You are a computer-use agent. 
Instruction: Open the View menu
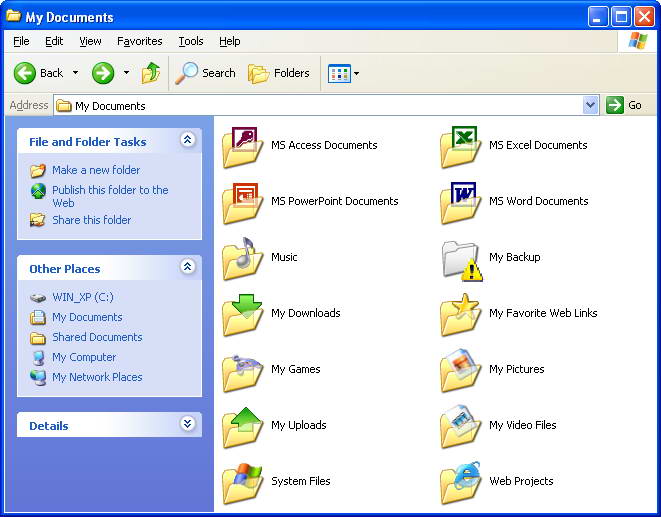90,41
